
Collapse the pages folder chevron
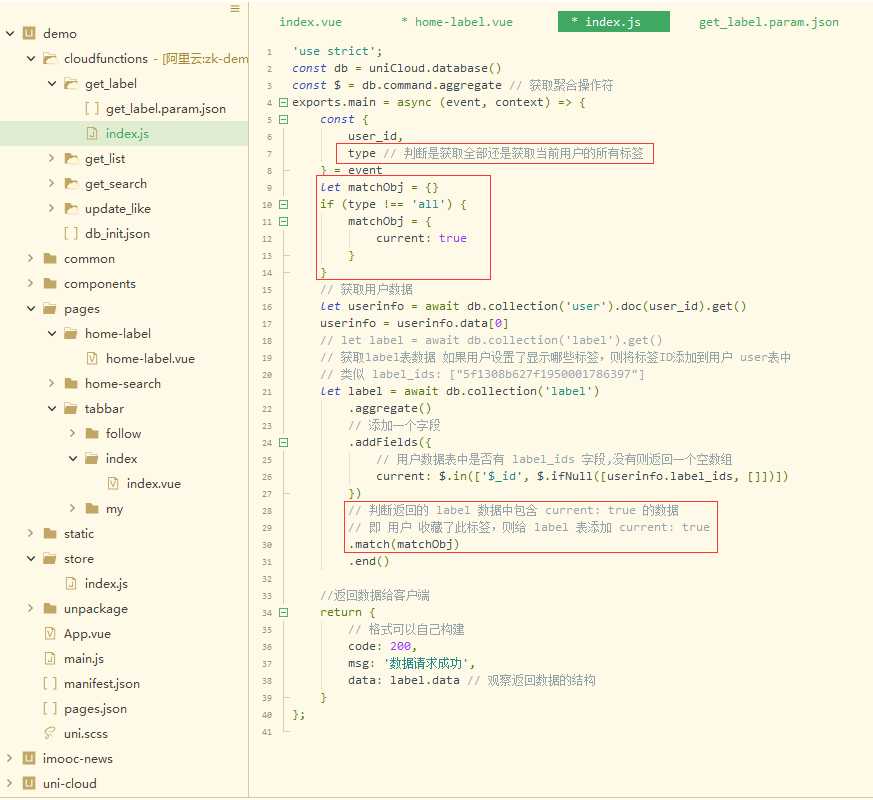point(31,308)
